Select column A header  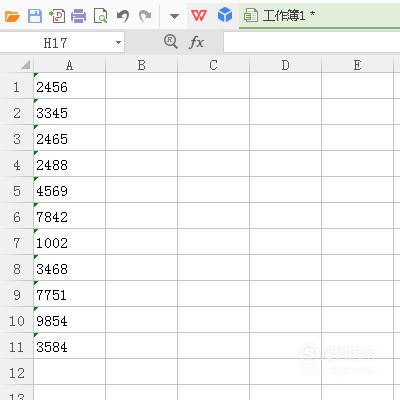coord(69,65)
